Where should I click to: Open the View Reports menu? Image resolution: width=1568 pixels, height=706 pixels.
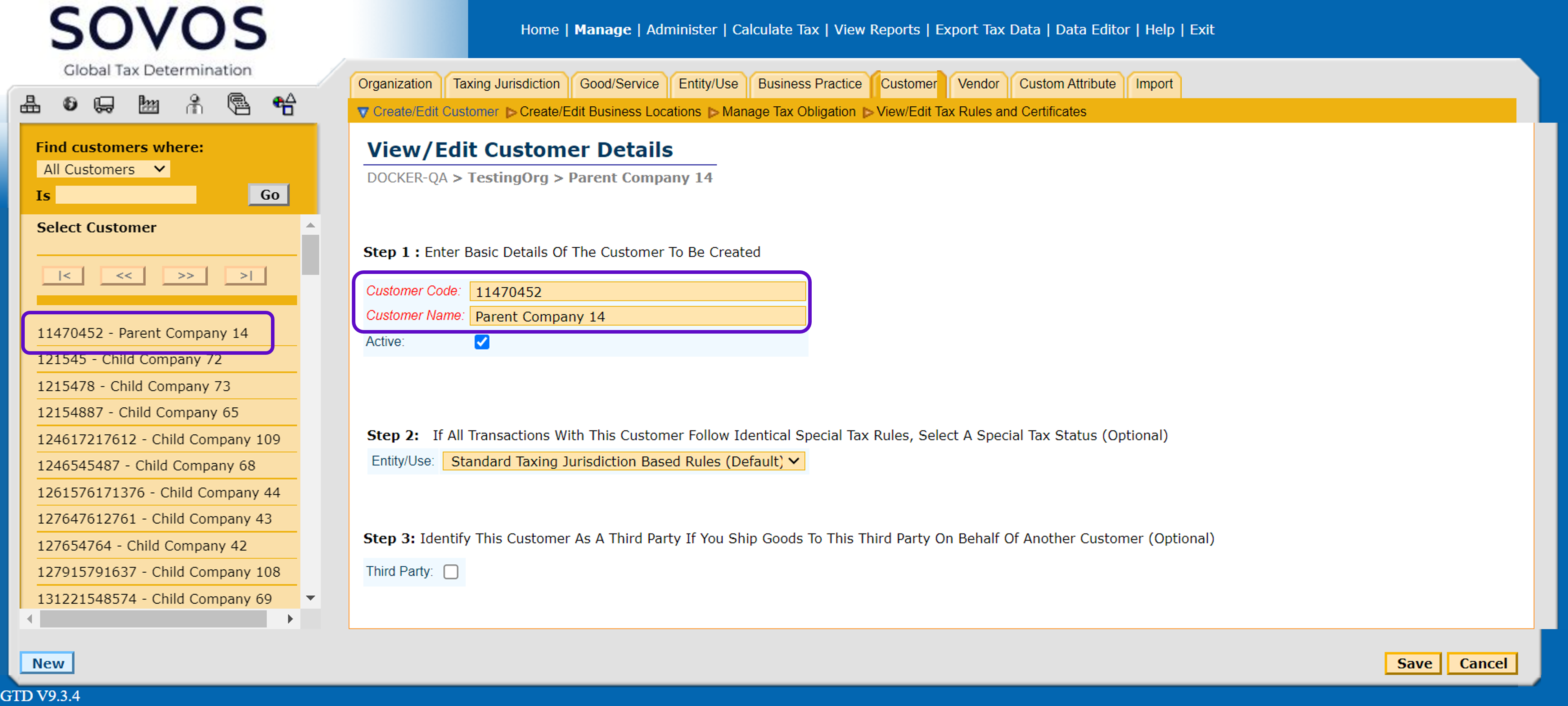tap(876, 29)
